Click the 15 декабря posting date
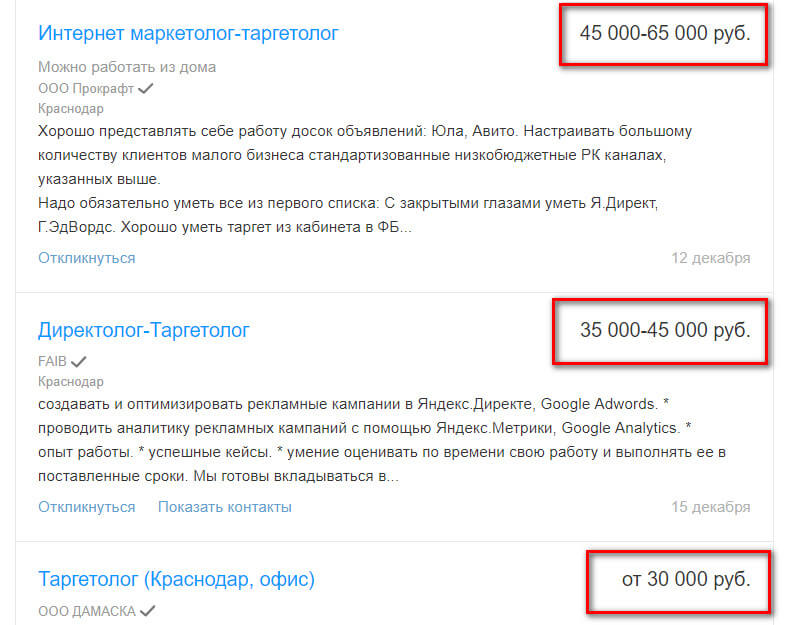This screenshot has width=787, height=625. pos(710,507)
